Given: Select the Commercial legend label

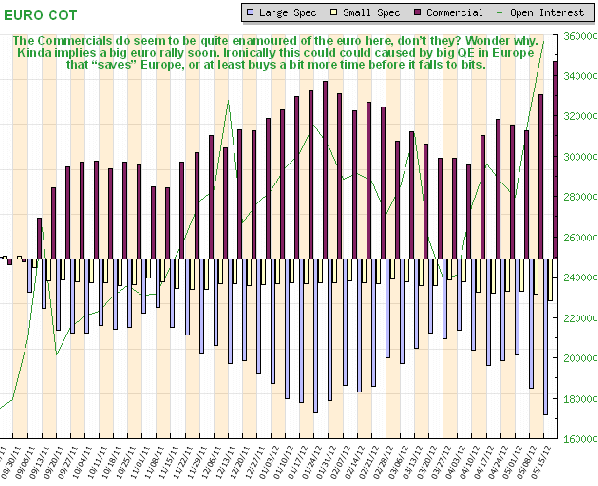Looking at the screenshot, I should click(454, 13).
